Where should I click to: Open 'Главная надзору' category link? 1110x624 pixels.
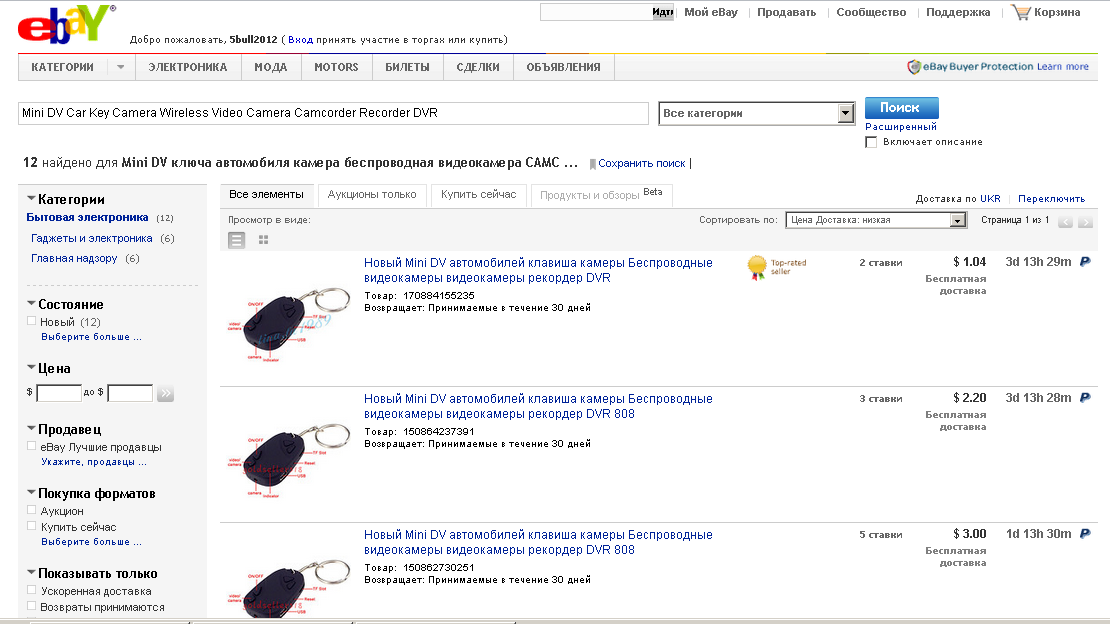(74, 259)
